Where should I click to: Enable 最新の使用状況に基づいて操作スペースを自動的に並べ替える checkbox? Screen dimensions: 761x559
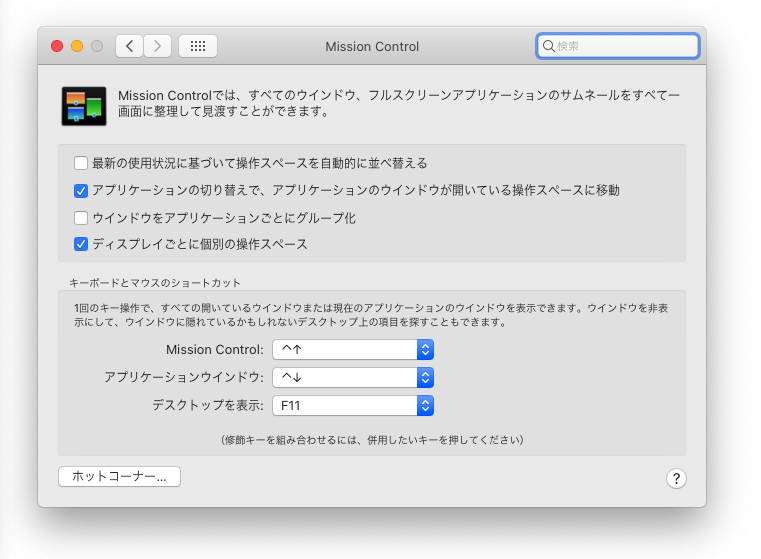81,163
